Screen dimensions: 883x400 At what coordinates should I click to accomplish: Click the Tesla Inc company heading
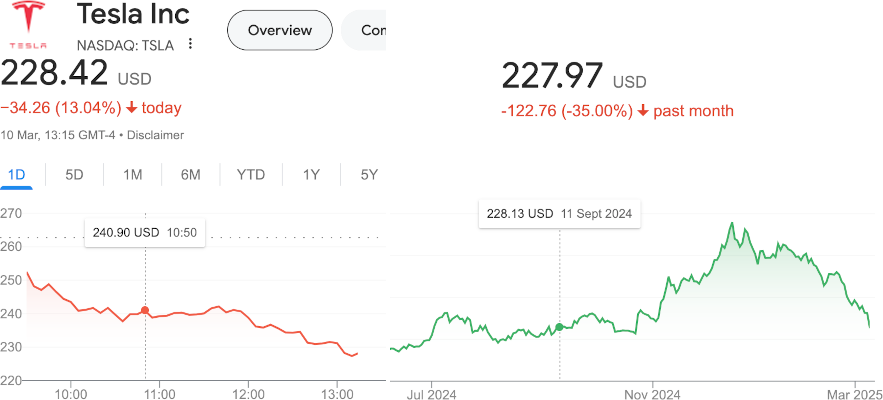coord(133,15)
